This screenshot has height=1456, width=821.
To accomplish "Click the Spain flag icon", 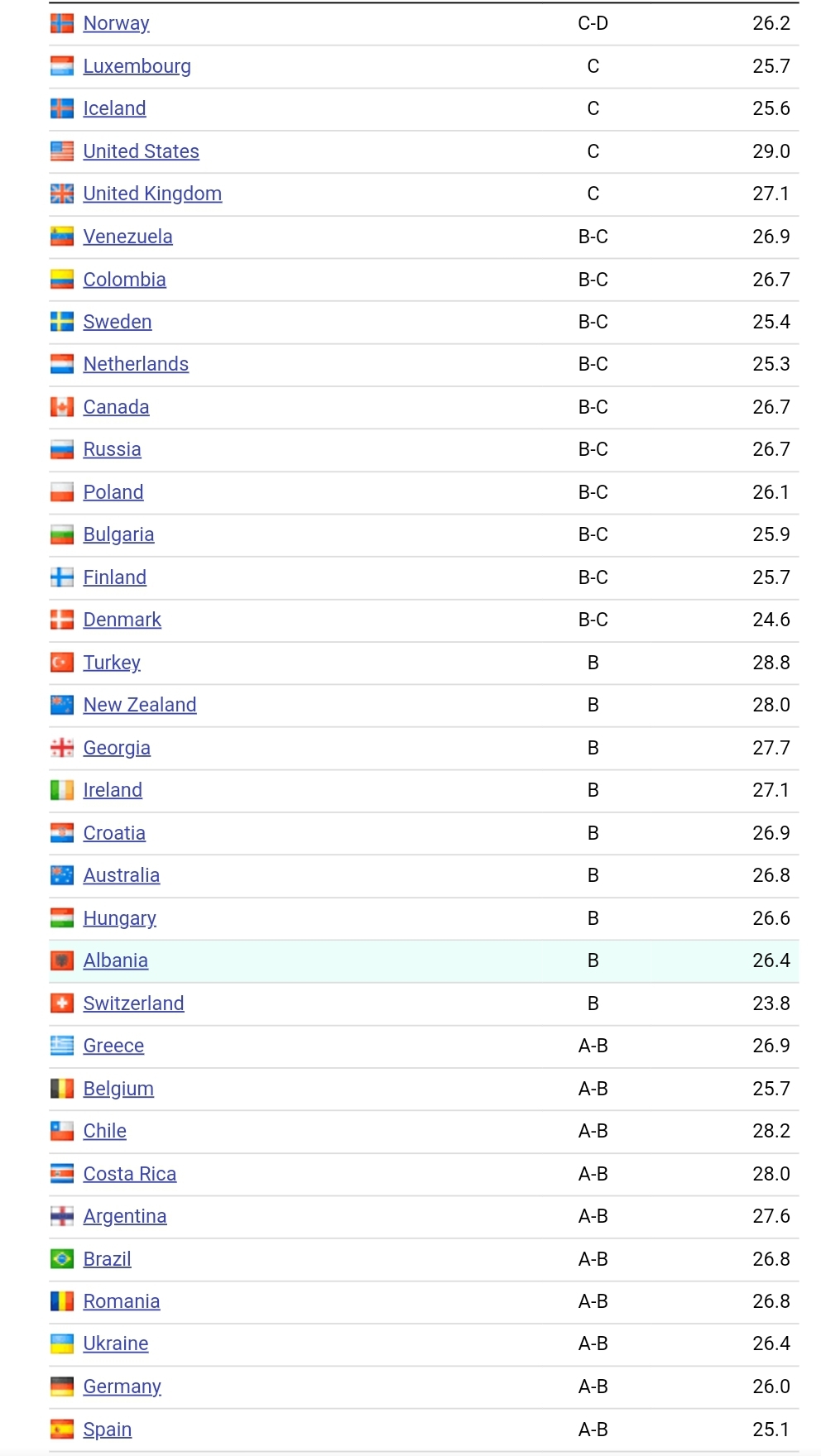I will [62, 1430].
